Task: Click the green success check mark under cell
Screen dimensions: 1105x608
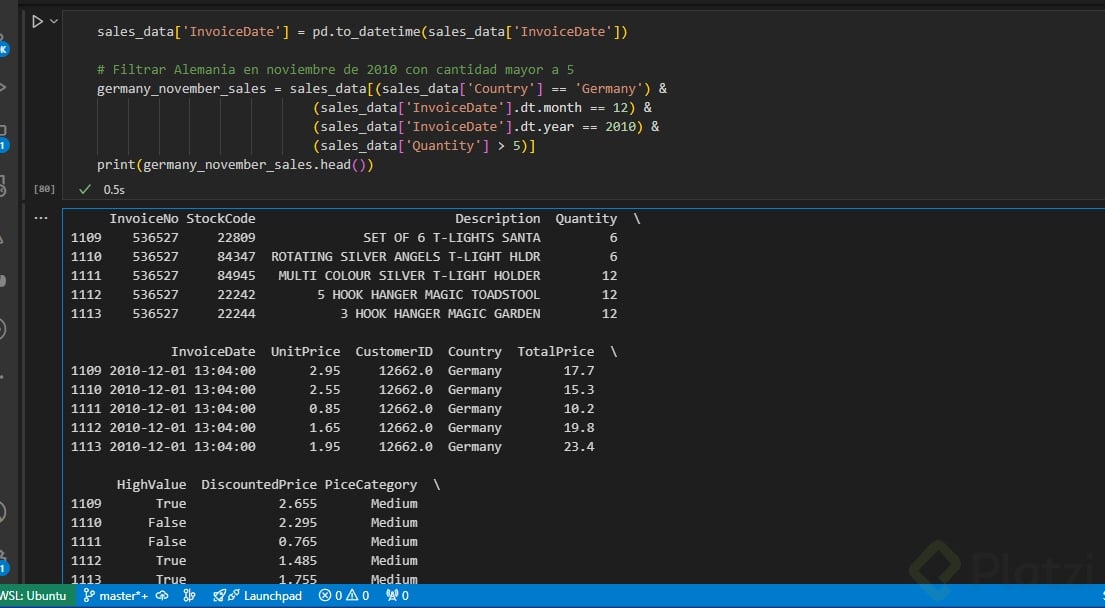Action: pyautogui.click(x=85, y=189)
